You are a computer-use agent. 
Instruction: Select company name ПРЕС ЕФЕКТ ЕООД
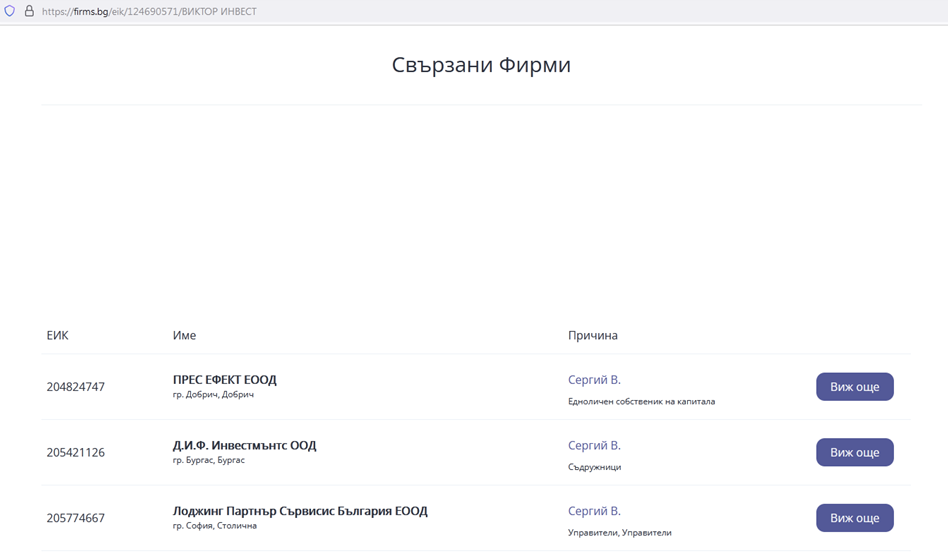(224, 380)
